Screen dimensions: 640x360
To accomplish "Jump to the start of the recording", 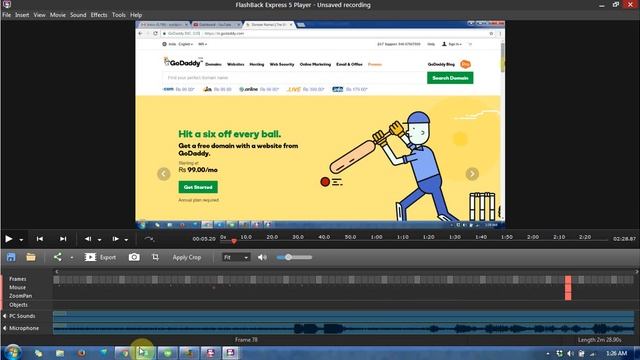I will coord(40,239).
